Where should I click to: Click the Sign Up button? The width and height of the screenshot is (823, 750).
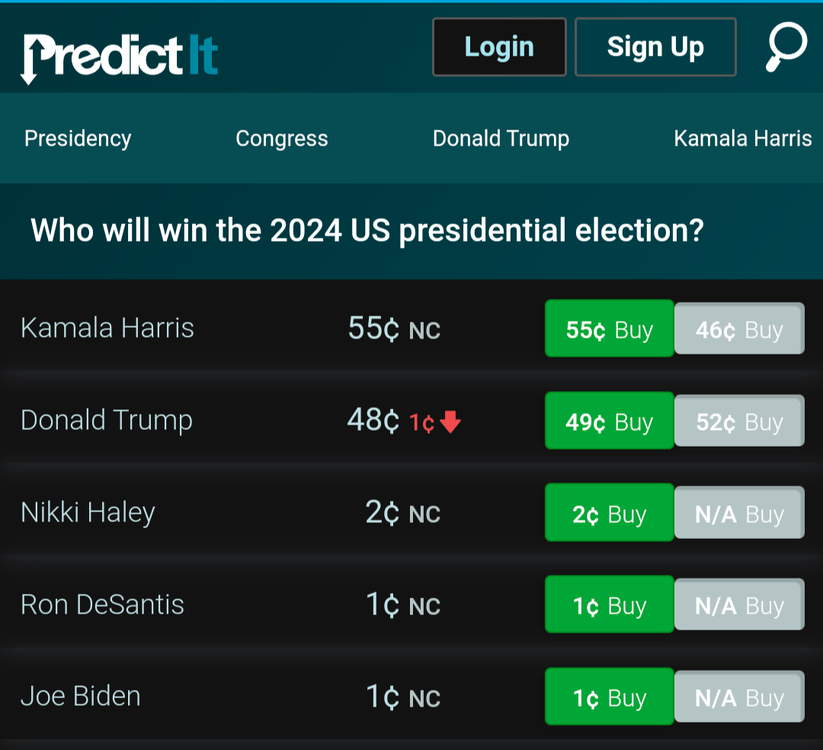(655, 47)
